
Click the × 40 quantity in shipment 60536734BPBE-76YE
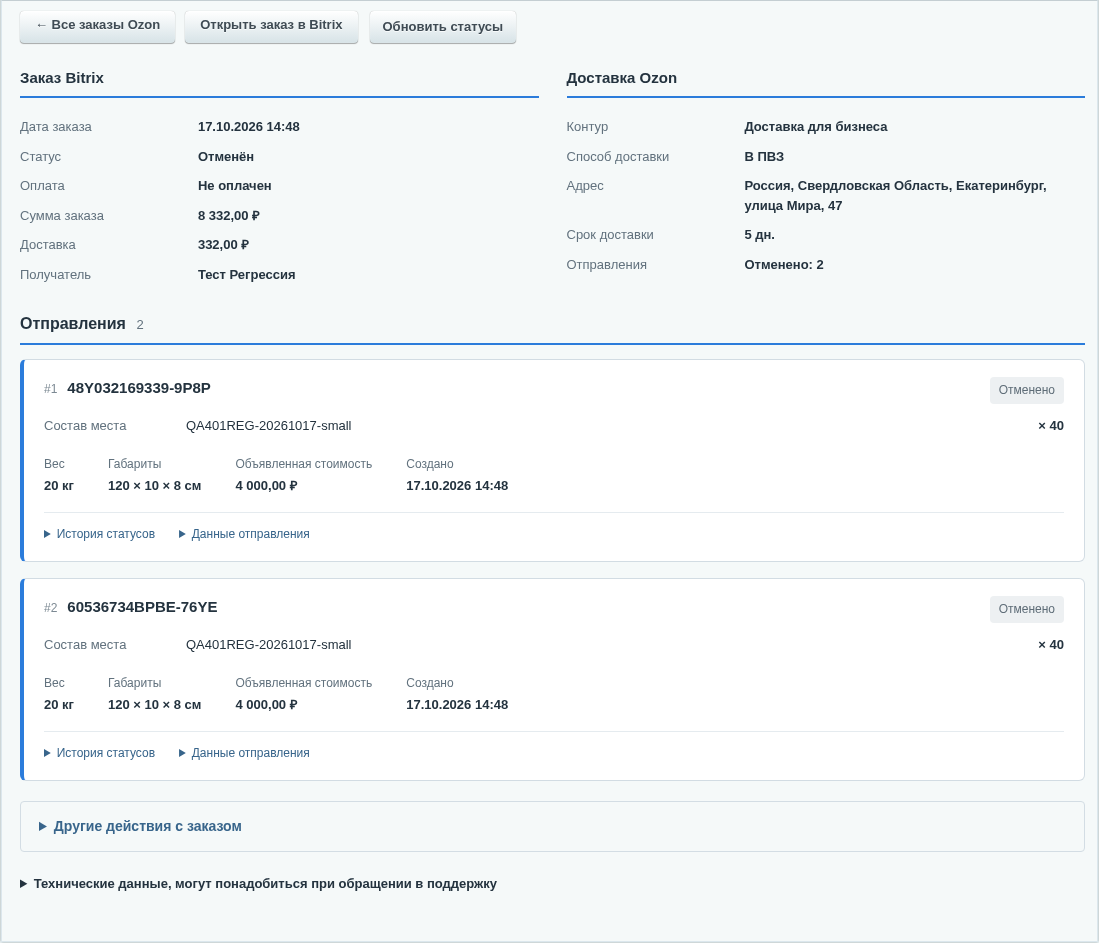[x=1051, y=645]
